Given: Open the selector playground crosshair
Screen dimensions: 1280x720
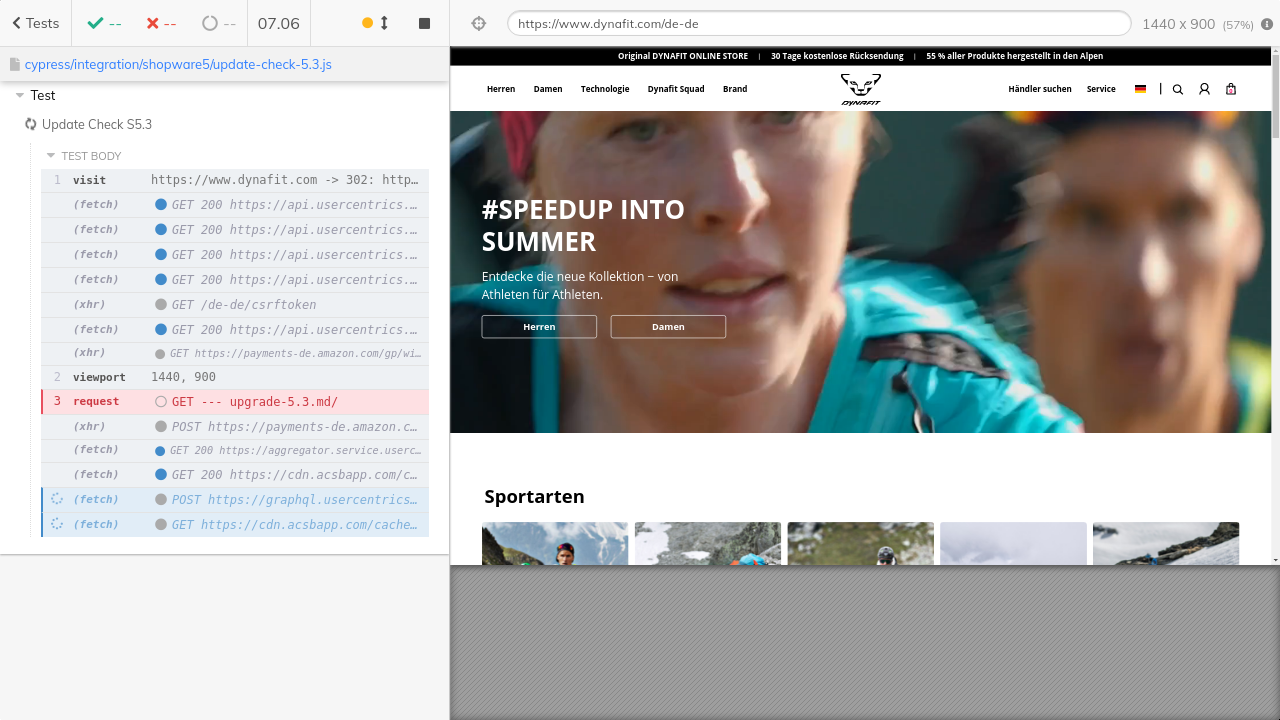Looking at the screenshot, I should coord(478,24).
